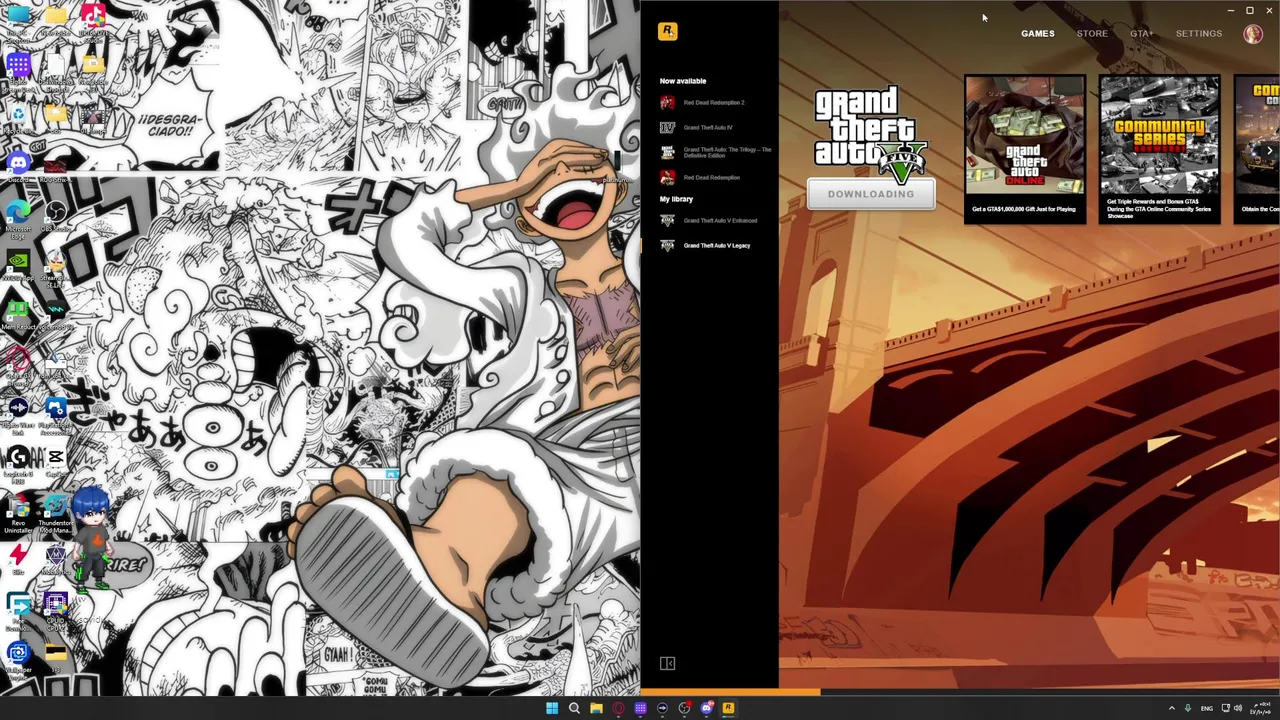This screenshot has width=1280, height=720.
Task: Select Grand Theft Auto V Legacy in library
Action: (705, 245)
